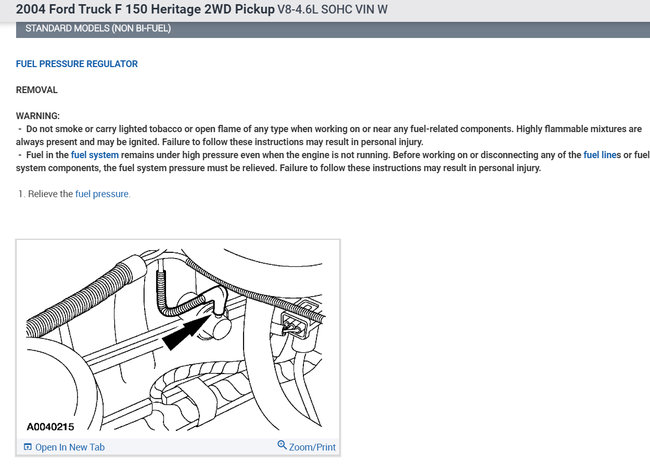650x476 pixels.
Task: Click the 'Open In New Tab' text link
Action: (70, 447)
